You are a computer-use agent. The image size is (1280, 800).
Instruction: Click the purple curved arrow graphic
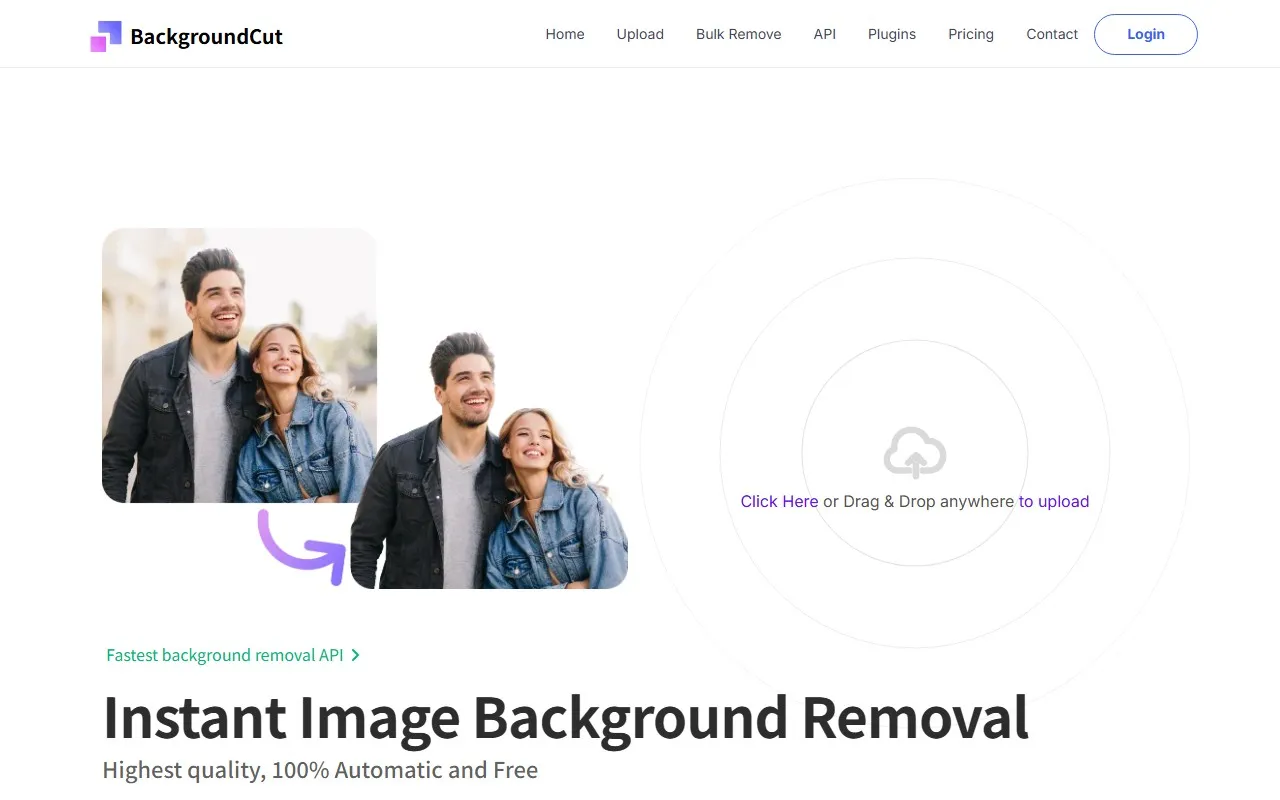(300, 546)
